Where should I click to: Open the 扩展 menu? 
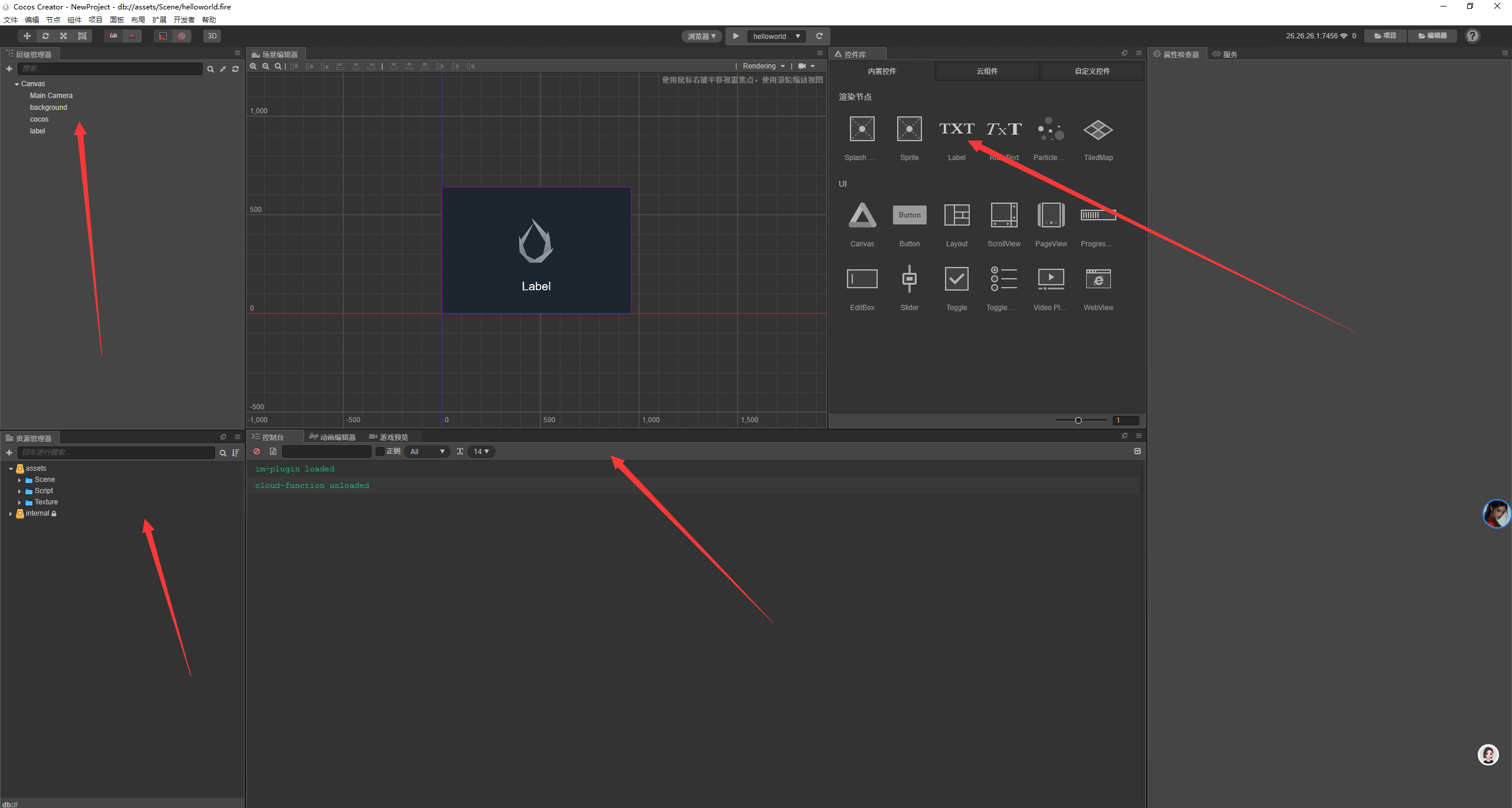point(159,20)
